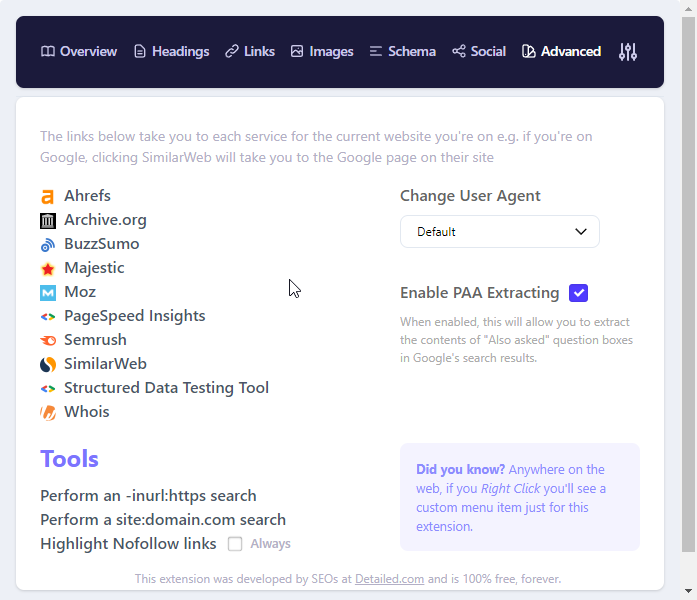Screen dimensions: 697x600
Task: Click the scrollbar up arrow
Action: (688, 9)
